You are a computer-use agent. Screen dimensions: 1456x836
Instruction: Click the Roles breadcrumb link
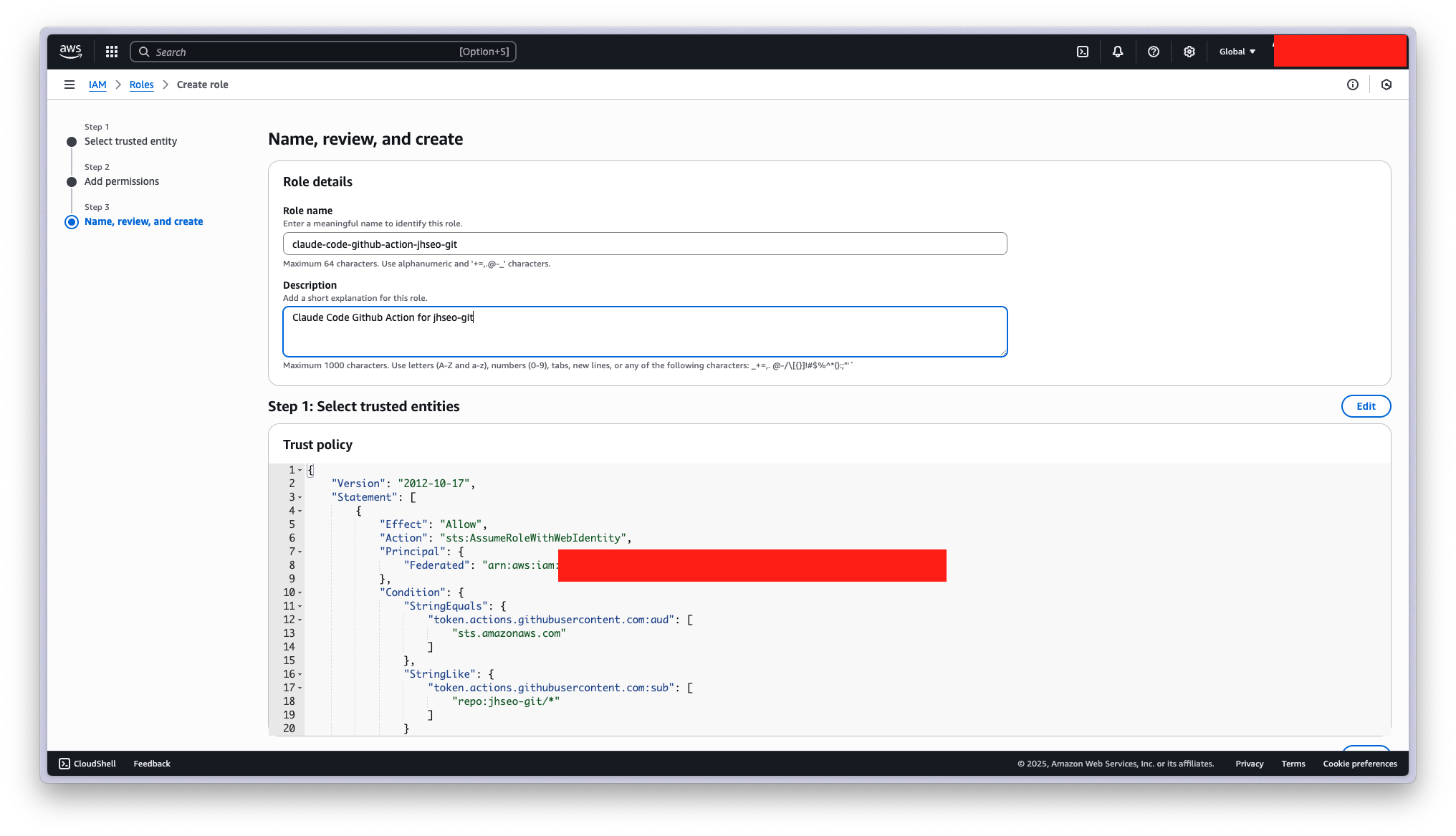141,85
